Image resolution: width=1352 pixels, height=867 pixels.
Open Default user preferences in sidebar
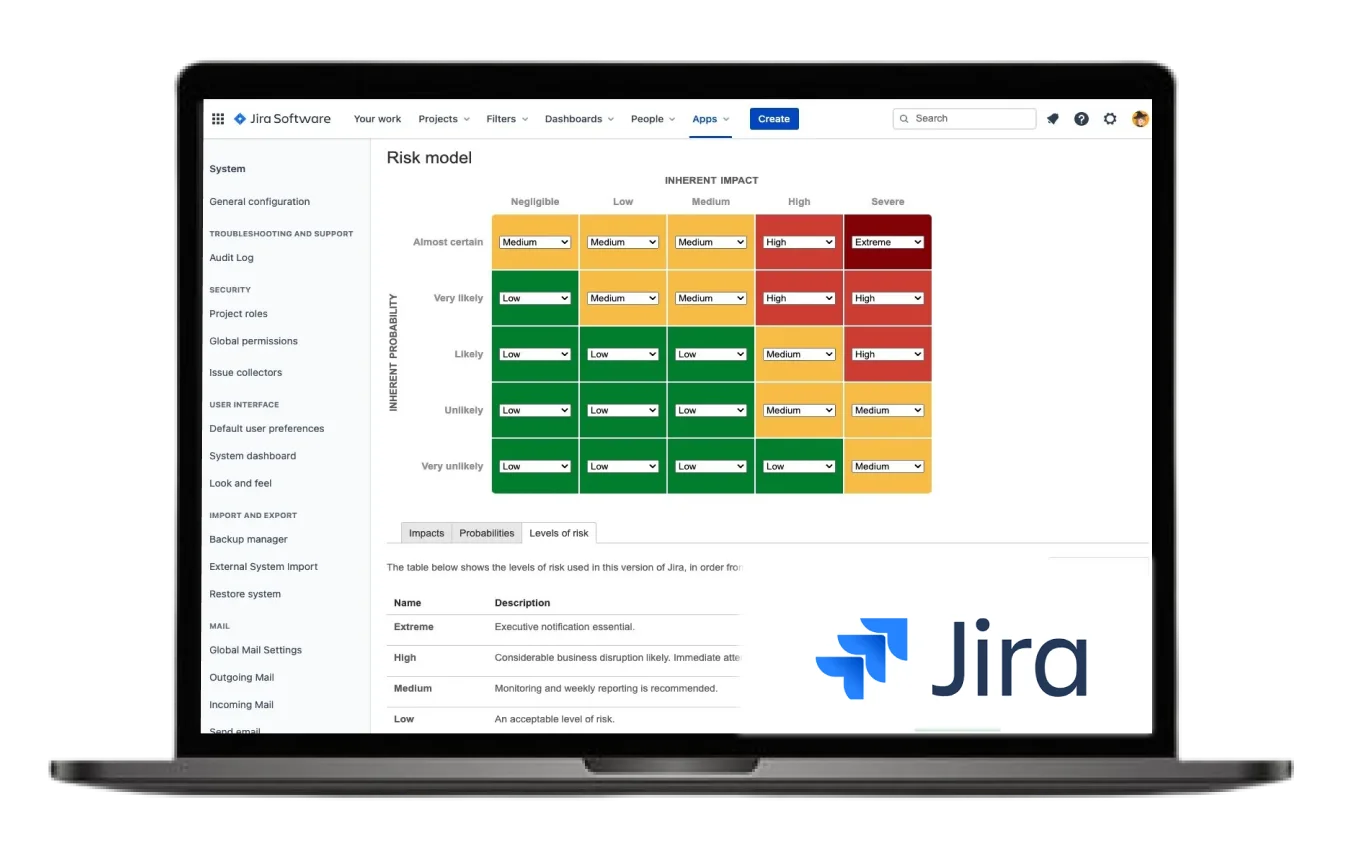click(x=267, y=429)
